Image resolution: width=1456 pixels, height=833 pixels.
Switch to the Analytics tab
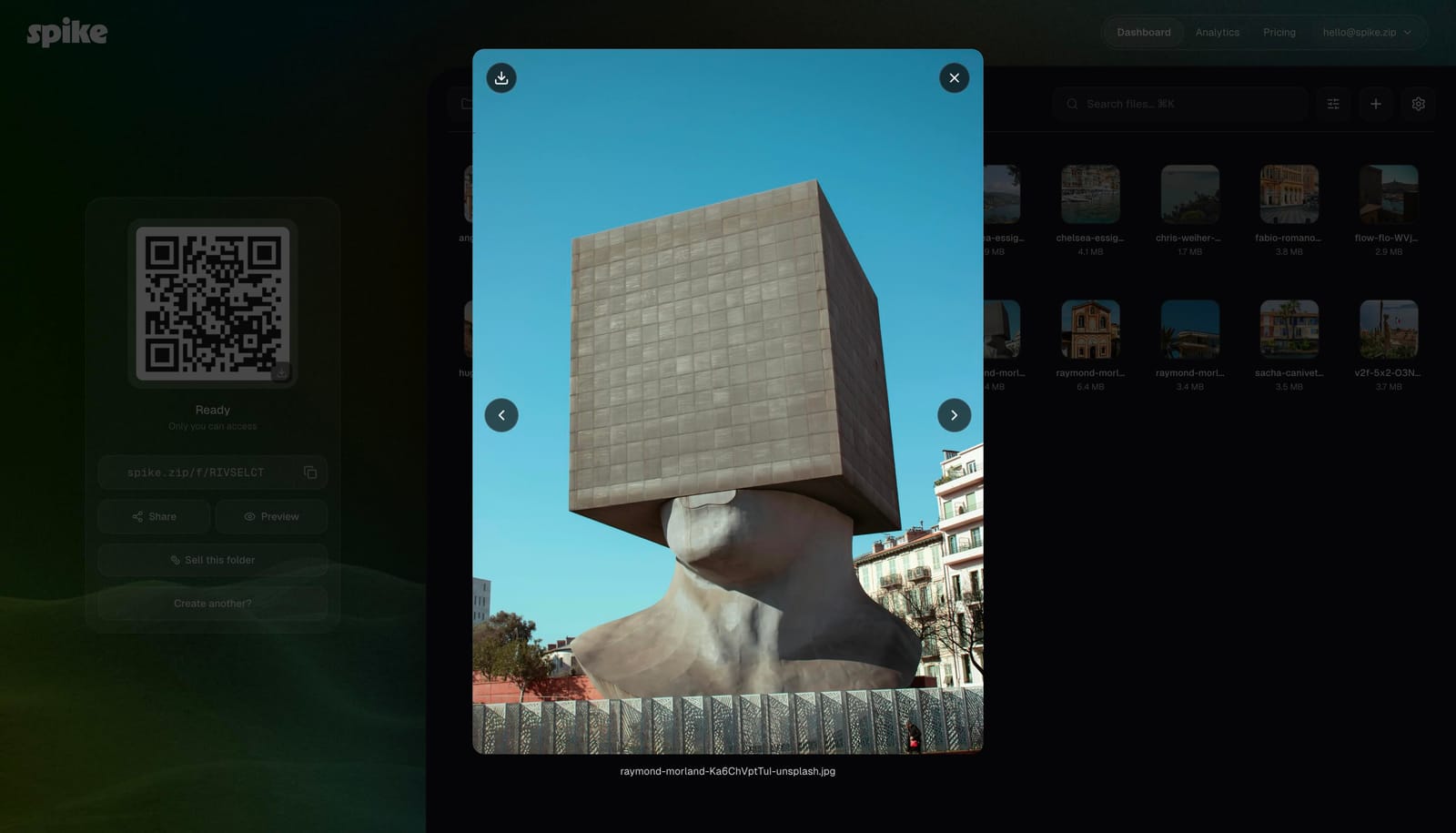tap(1217, 33)
